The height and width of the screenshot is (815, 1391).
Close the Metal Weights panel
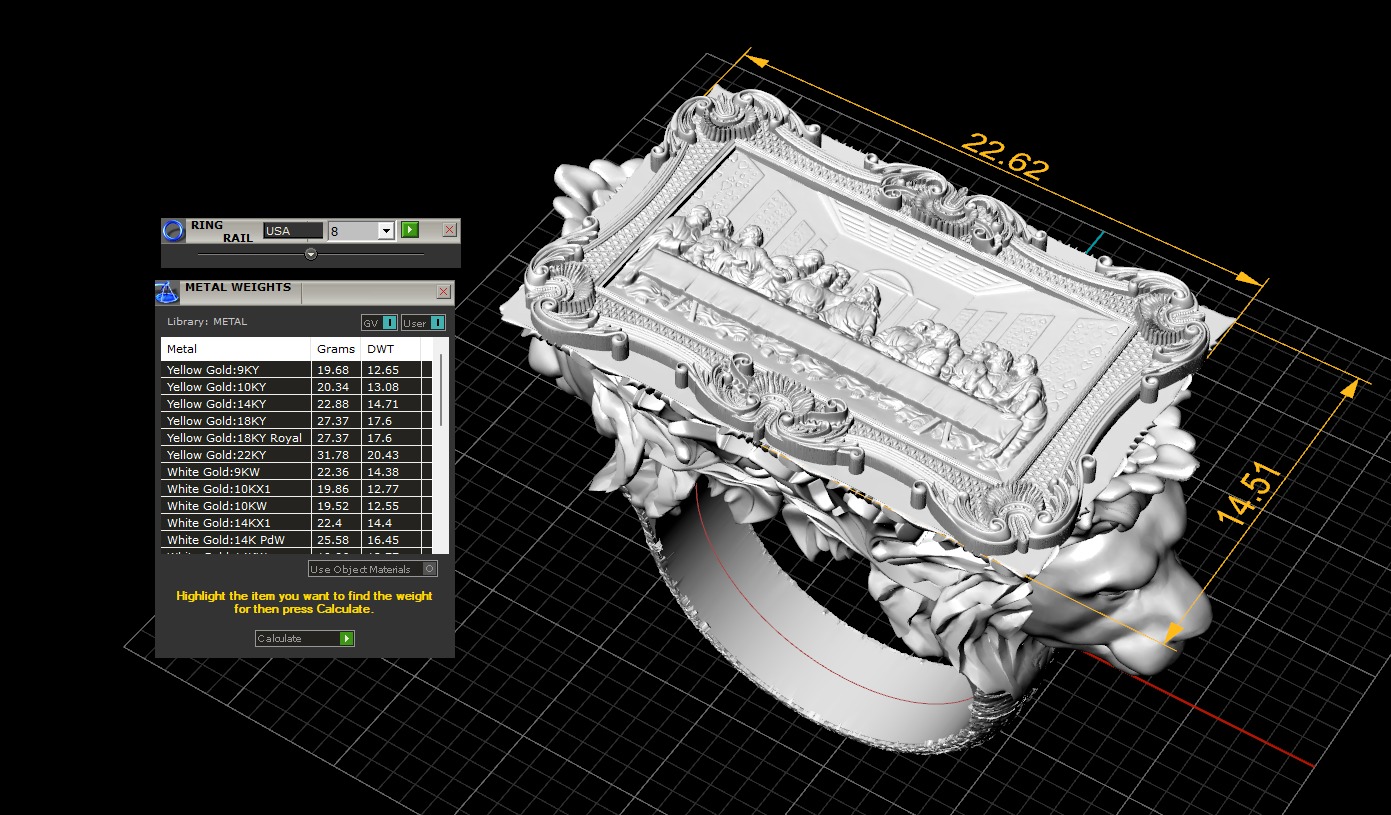click(x=443, y=292)
